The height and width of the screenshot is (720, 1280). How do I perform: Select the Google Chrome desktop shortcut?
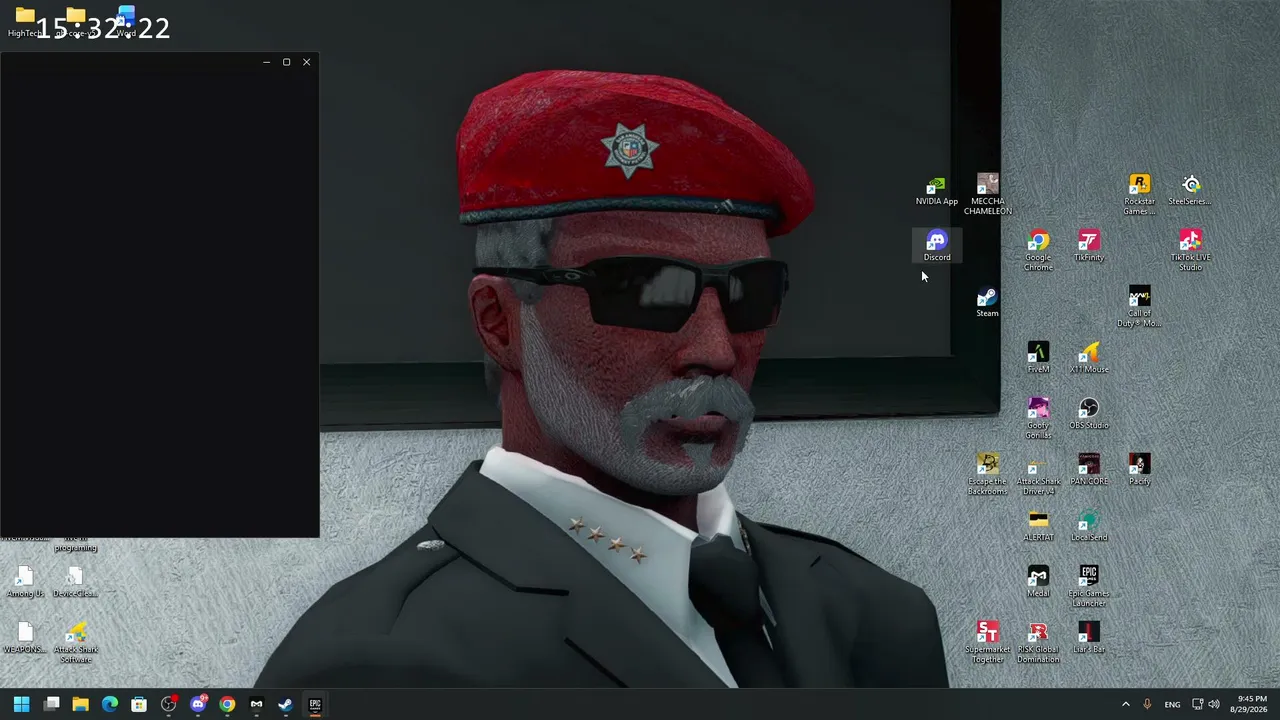click(x=1038, y=251)
